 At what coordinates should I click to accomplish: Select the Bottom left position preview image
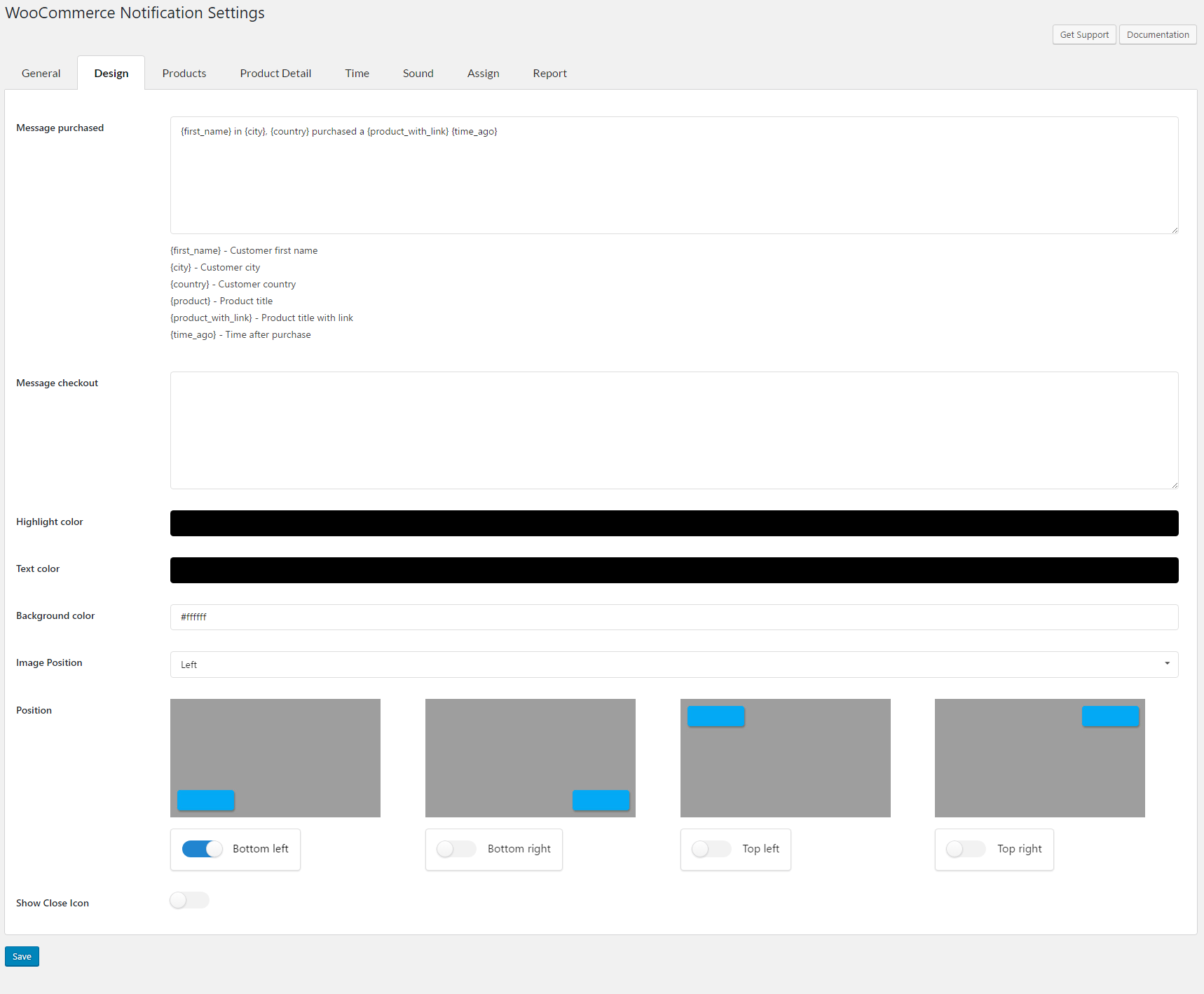coord(275,757)
